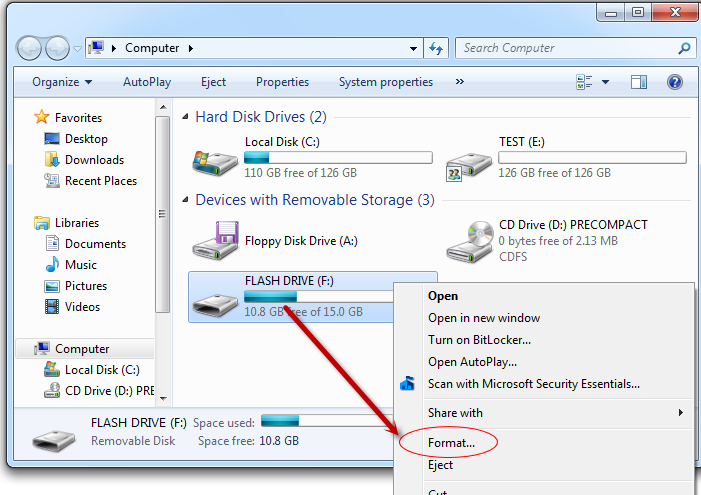The image size is (701, 495).
Task: Select the Hard Disk Drives (2) header
Action: tap(261, 117)
